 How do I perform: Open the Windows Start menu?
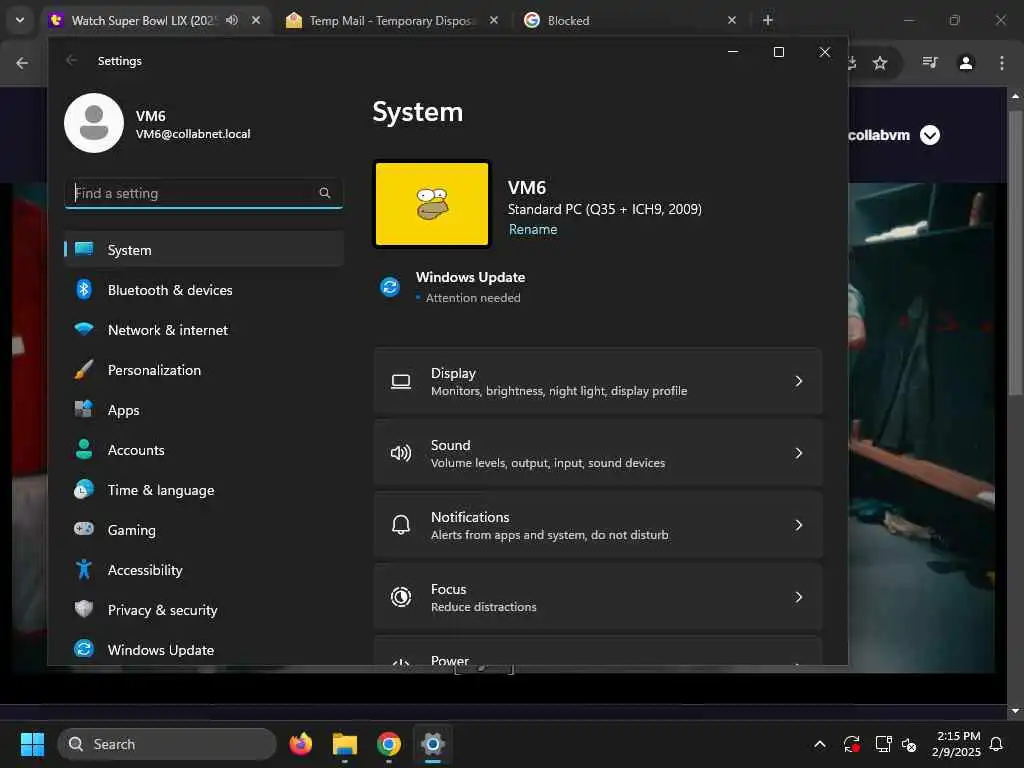(x=32, y=744)
